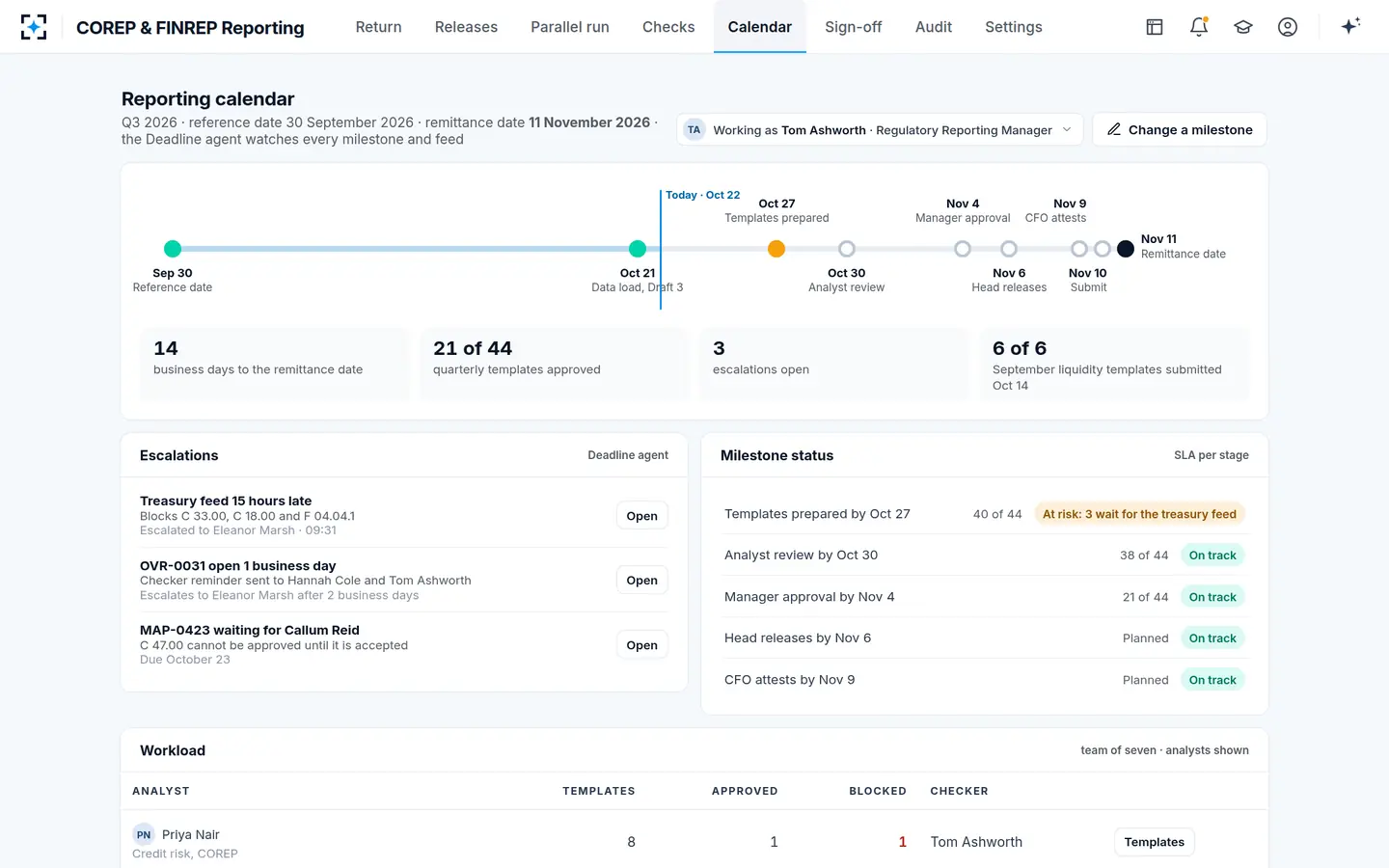Open the Parallel run tab
Screen dimensions: 1389x868
570,27
